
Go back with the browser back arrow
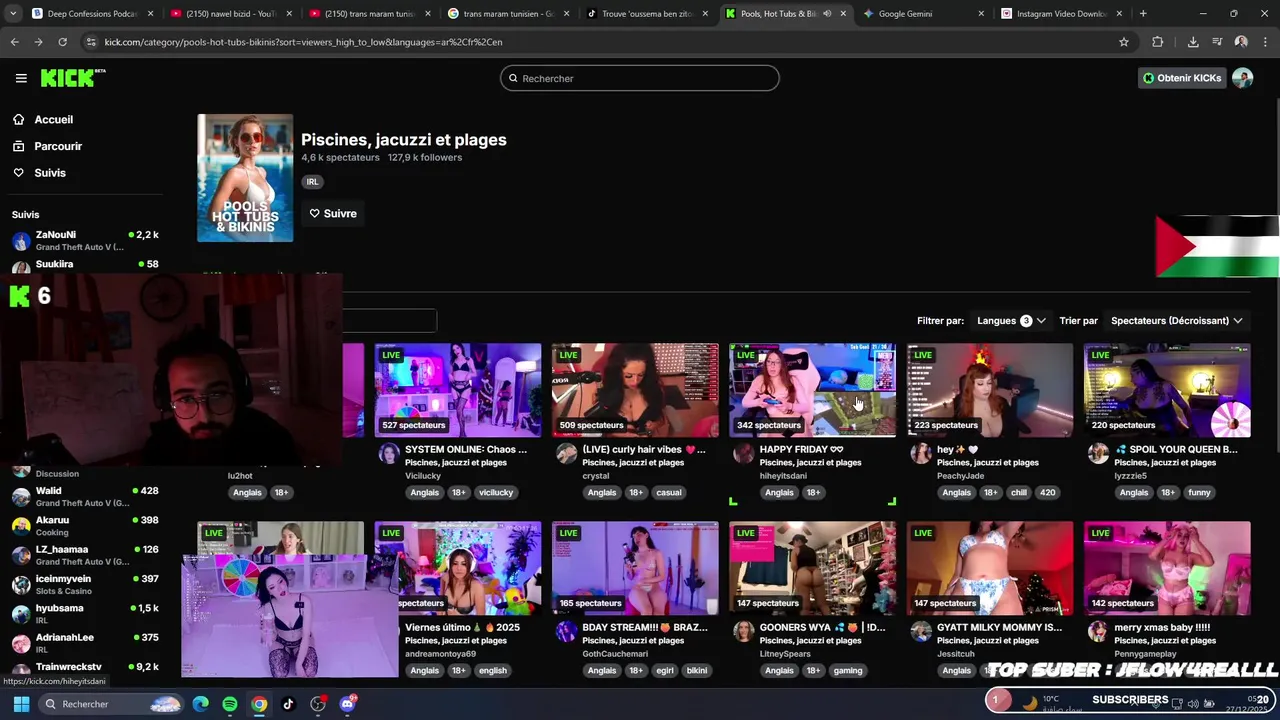pos(14,42)
